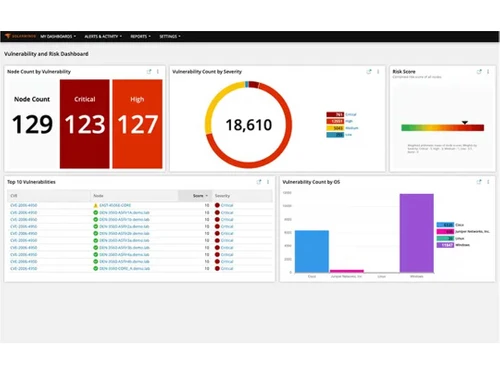500x375 pixels.
Task: Open the kebab menu on the Risk Score widget
Action: [x=488, y=71]
